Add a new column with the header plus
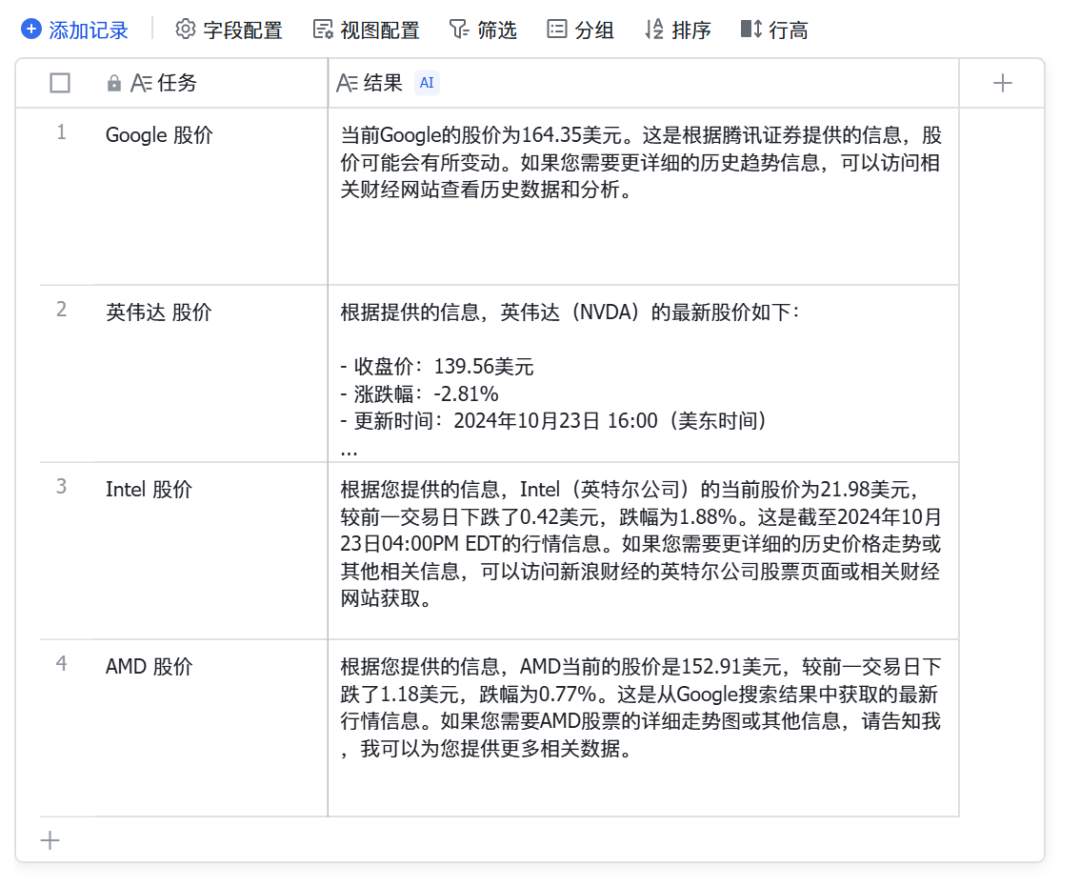 click(1002, 83)
